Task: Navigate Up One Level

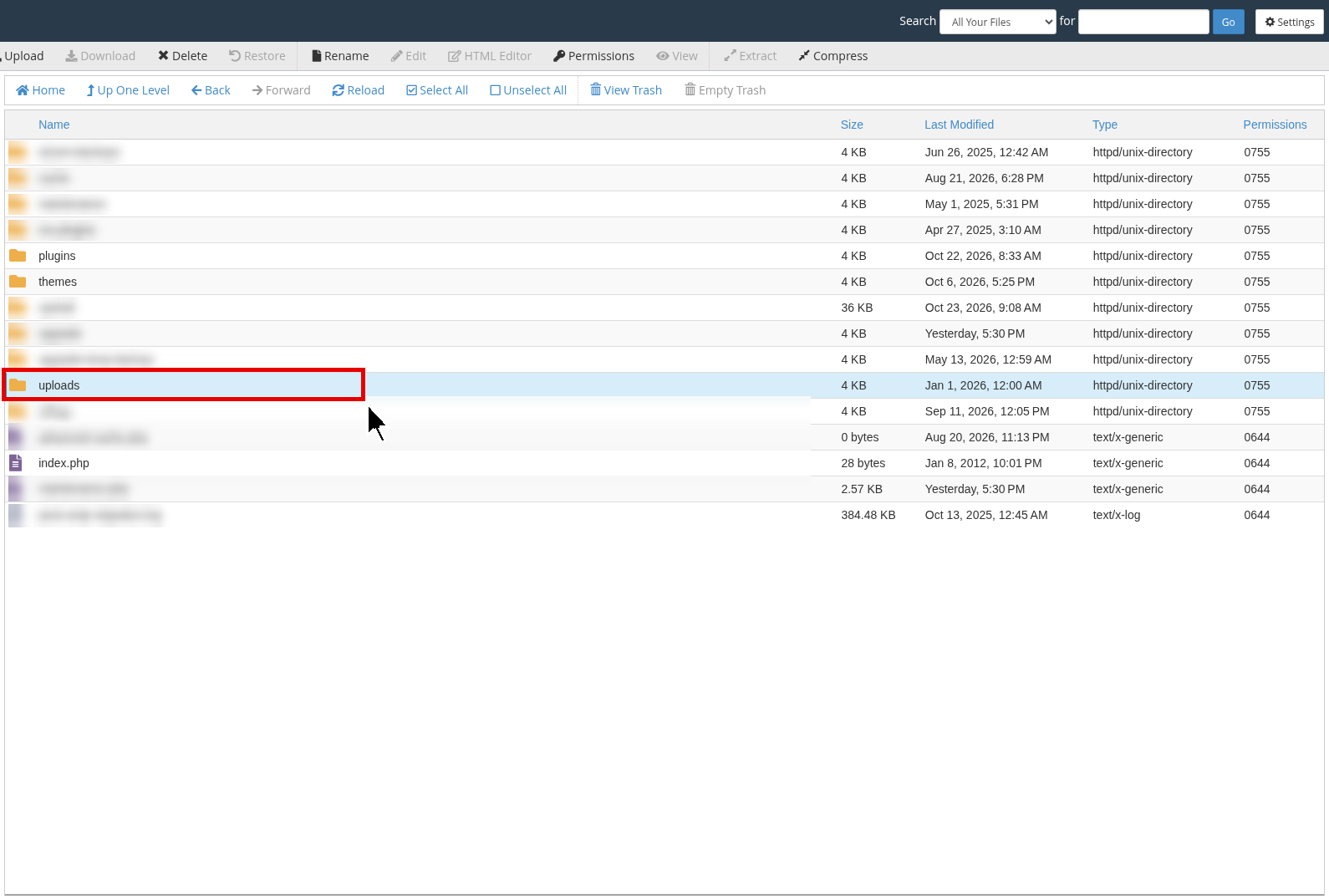Action: pyautogui.click(x=128, y=90)
